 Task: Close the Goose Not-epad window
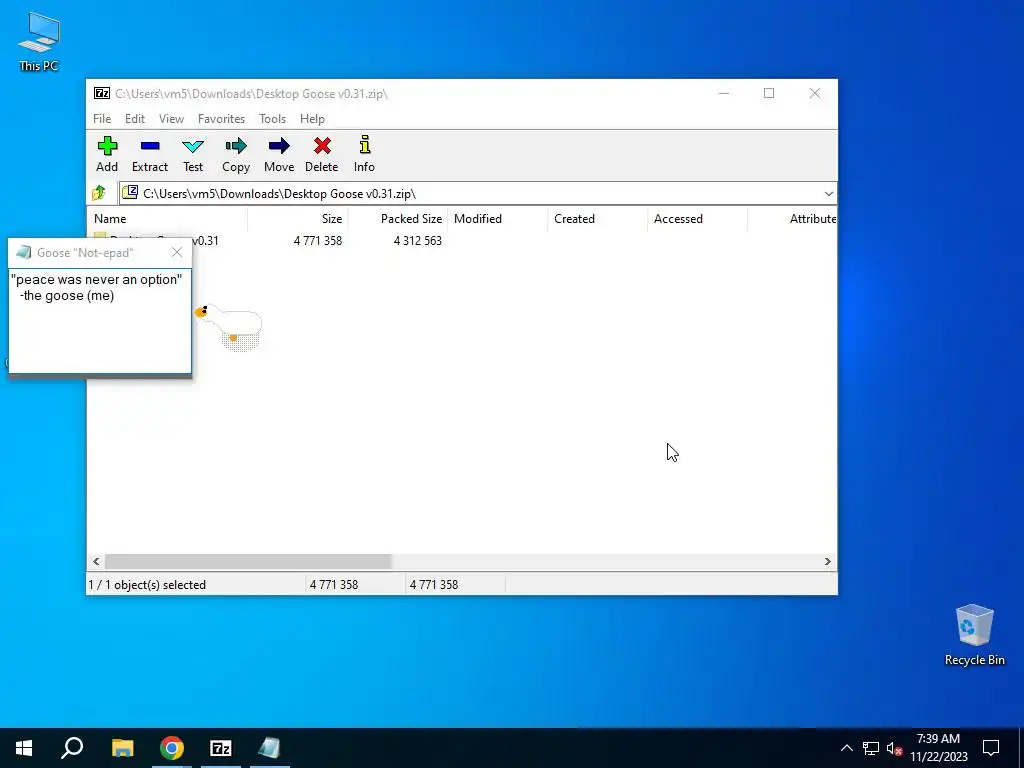tap(177, 252)
